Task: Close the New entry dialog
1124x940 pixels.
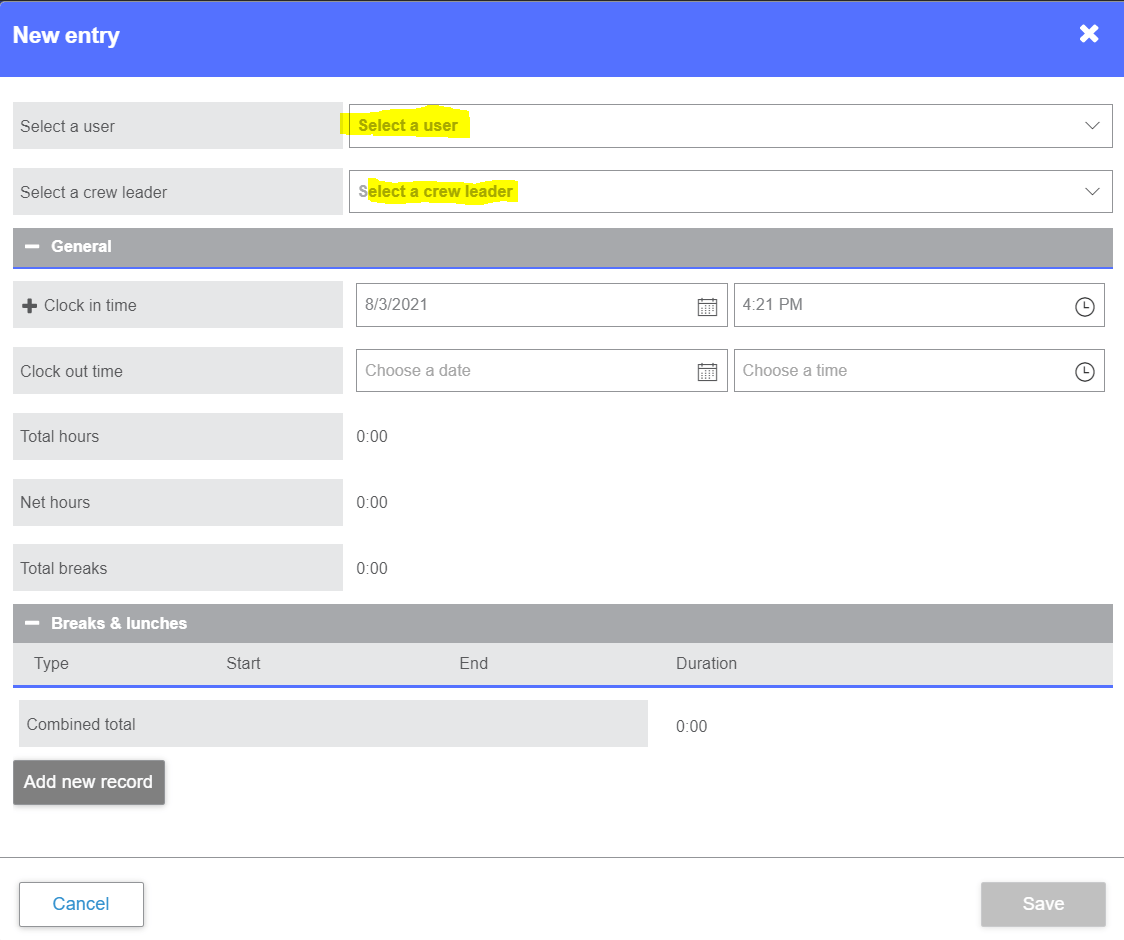Action: click(x=1089, y=34)
